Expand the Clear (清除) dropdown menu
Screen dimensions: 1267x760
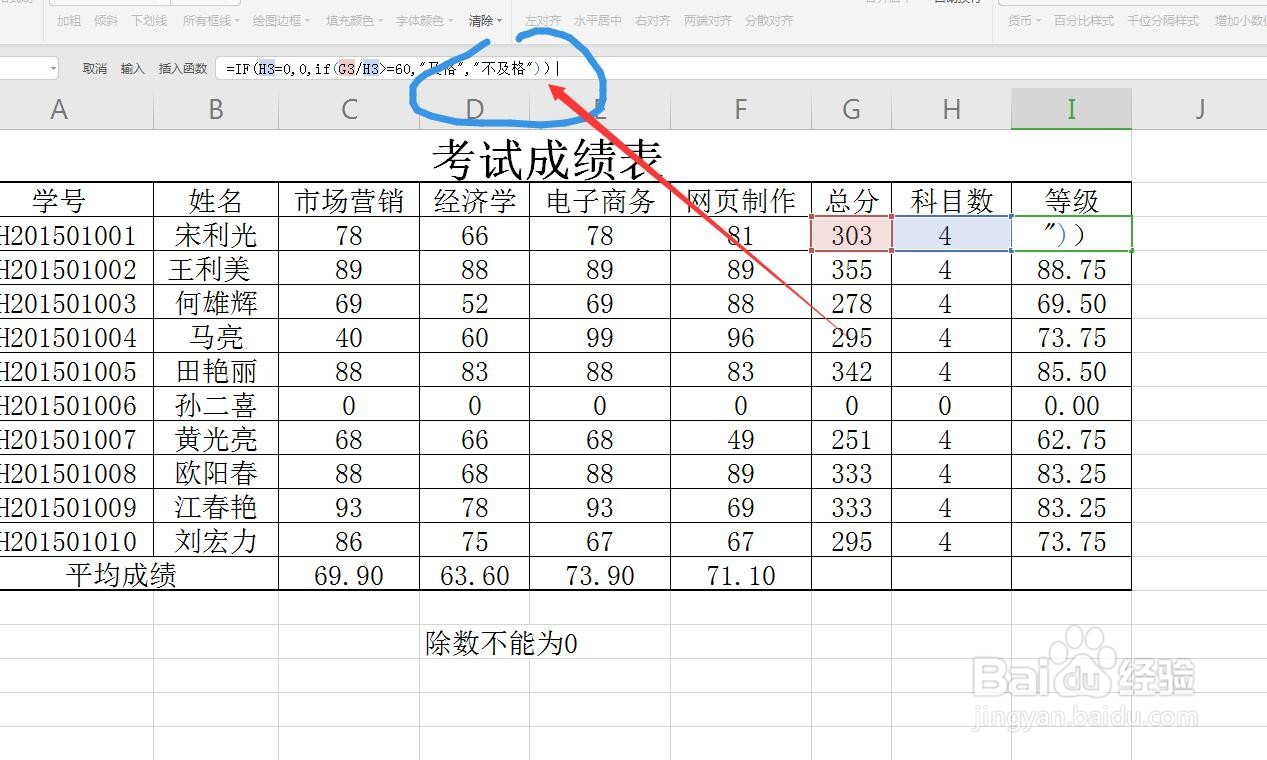coord(497,20)
